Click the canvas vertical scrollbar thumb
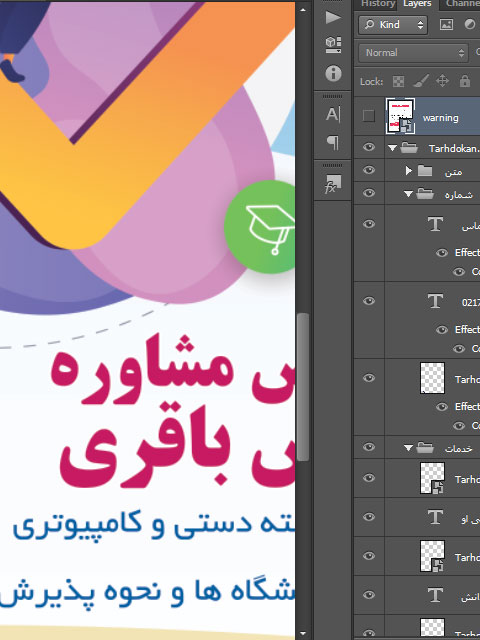The width and height of the screenshot is (480, 640). (302, 387)
